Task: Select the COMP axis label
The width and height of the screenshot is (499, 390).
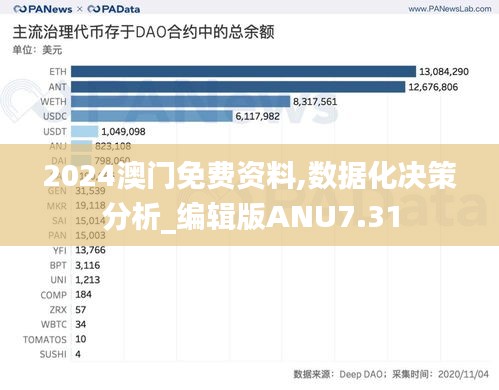Action: (x=53, y=295)
